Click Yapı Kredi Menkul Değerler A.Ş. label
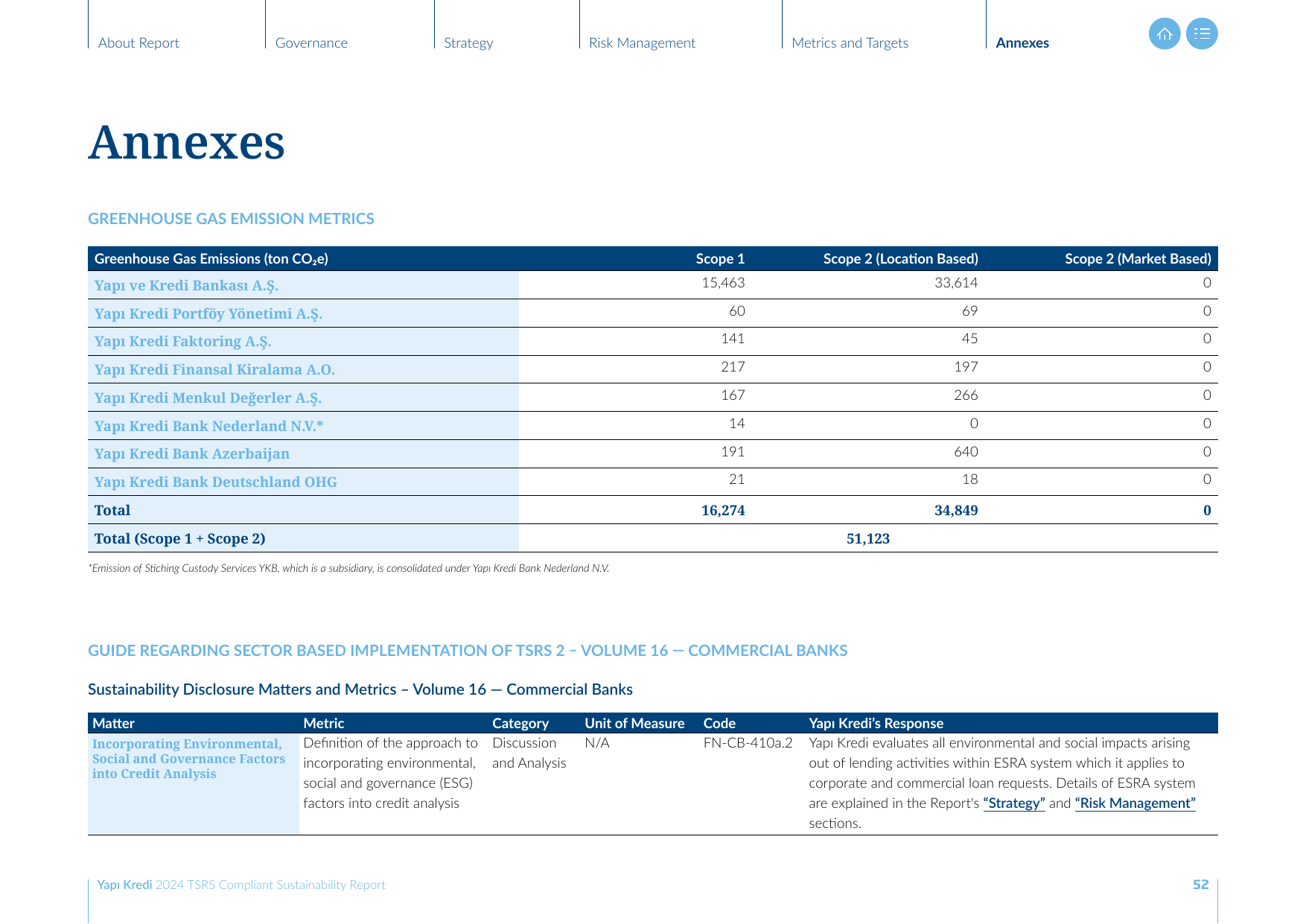The image size is (1306, 924). click(208, 398)
